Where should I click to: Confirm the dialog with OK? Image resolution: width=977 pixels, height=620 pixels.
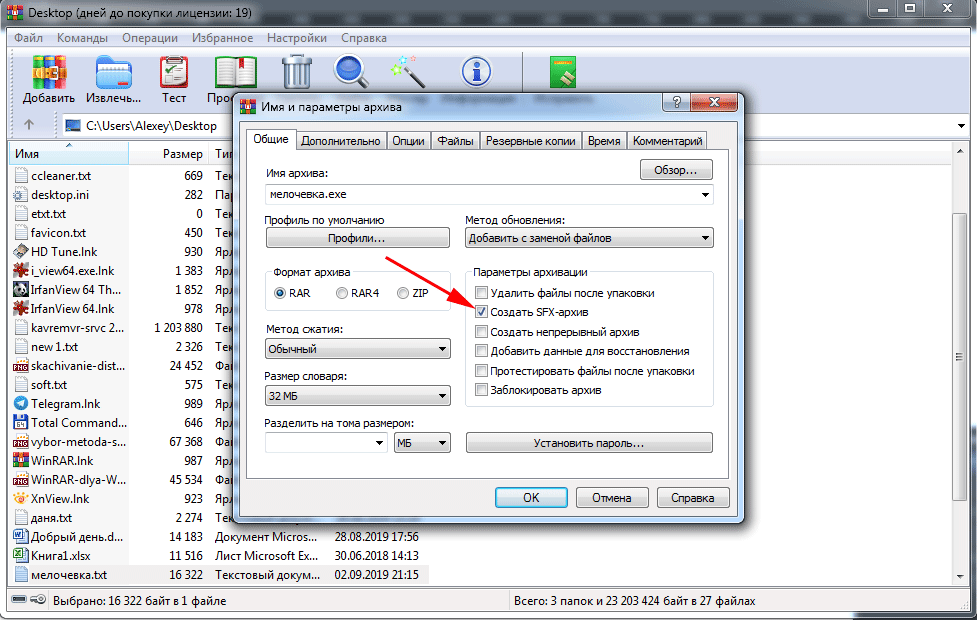click(531, 497)
